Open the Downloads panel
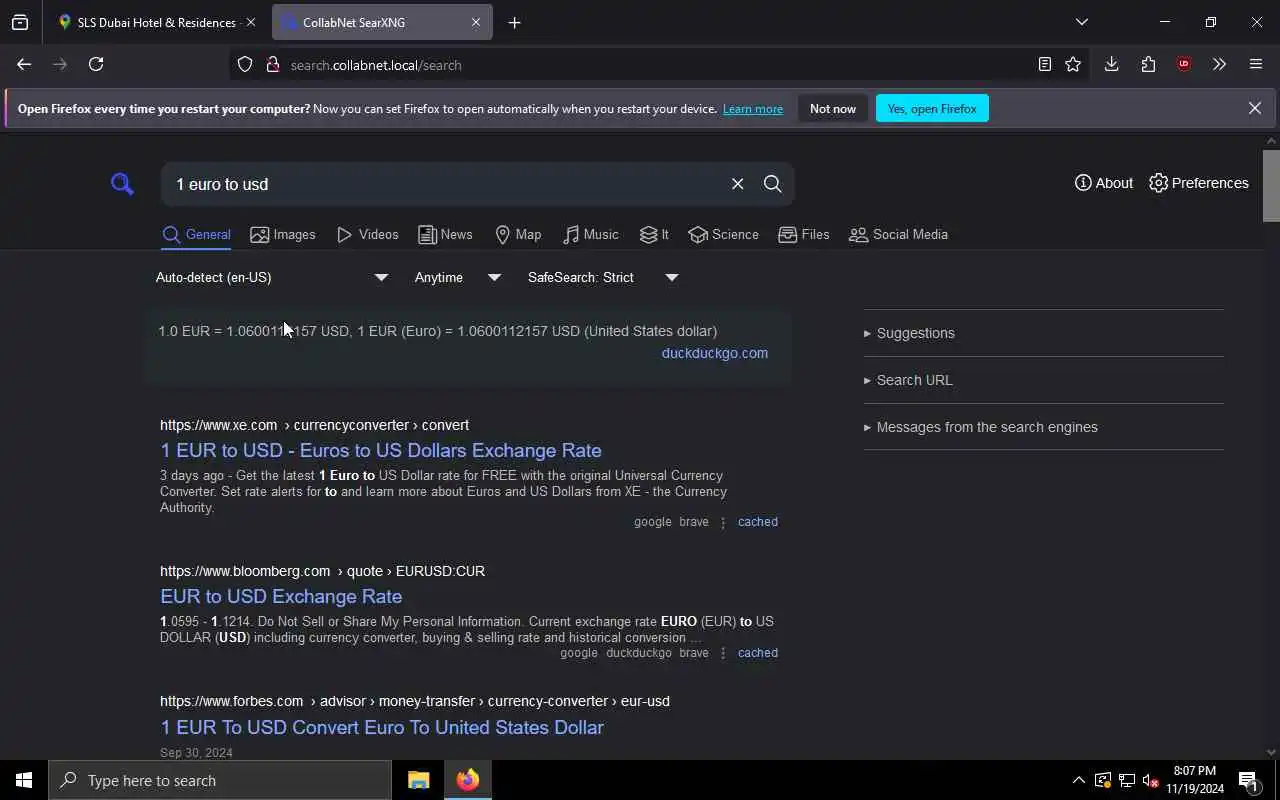 [1111, 64]
